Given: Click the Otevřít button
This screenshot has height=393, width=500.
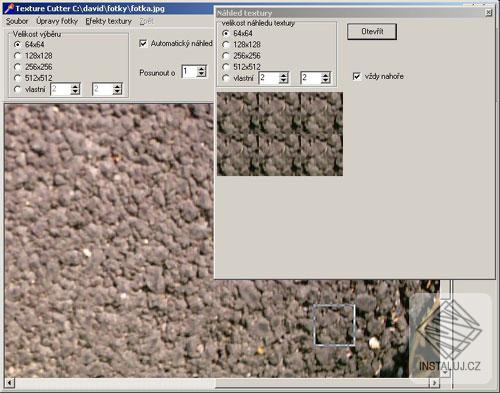Looking at the screenshot, I should click(372, 32).
